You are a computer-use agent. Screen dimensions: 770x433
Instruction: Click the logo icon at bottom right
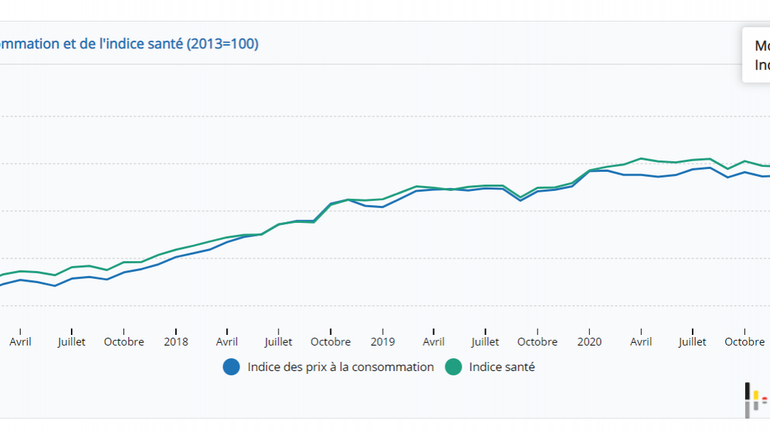(x=756, y=400)
